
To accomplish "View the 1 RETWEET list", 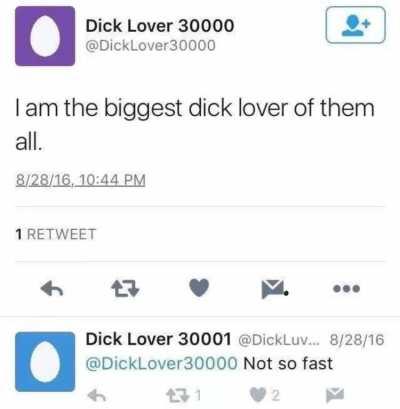I will [56, 234].
